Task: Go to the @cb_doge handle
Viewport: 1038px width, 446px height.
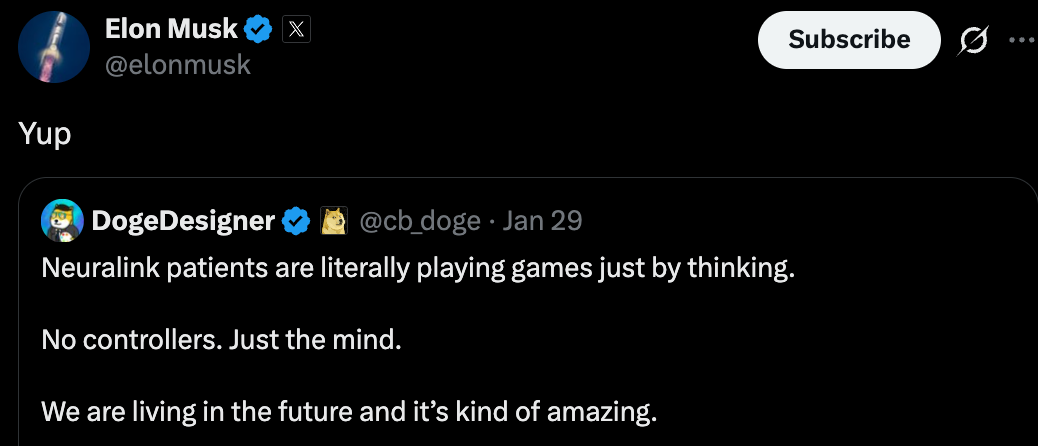Action: [419, 220]
